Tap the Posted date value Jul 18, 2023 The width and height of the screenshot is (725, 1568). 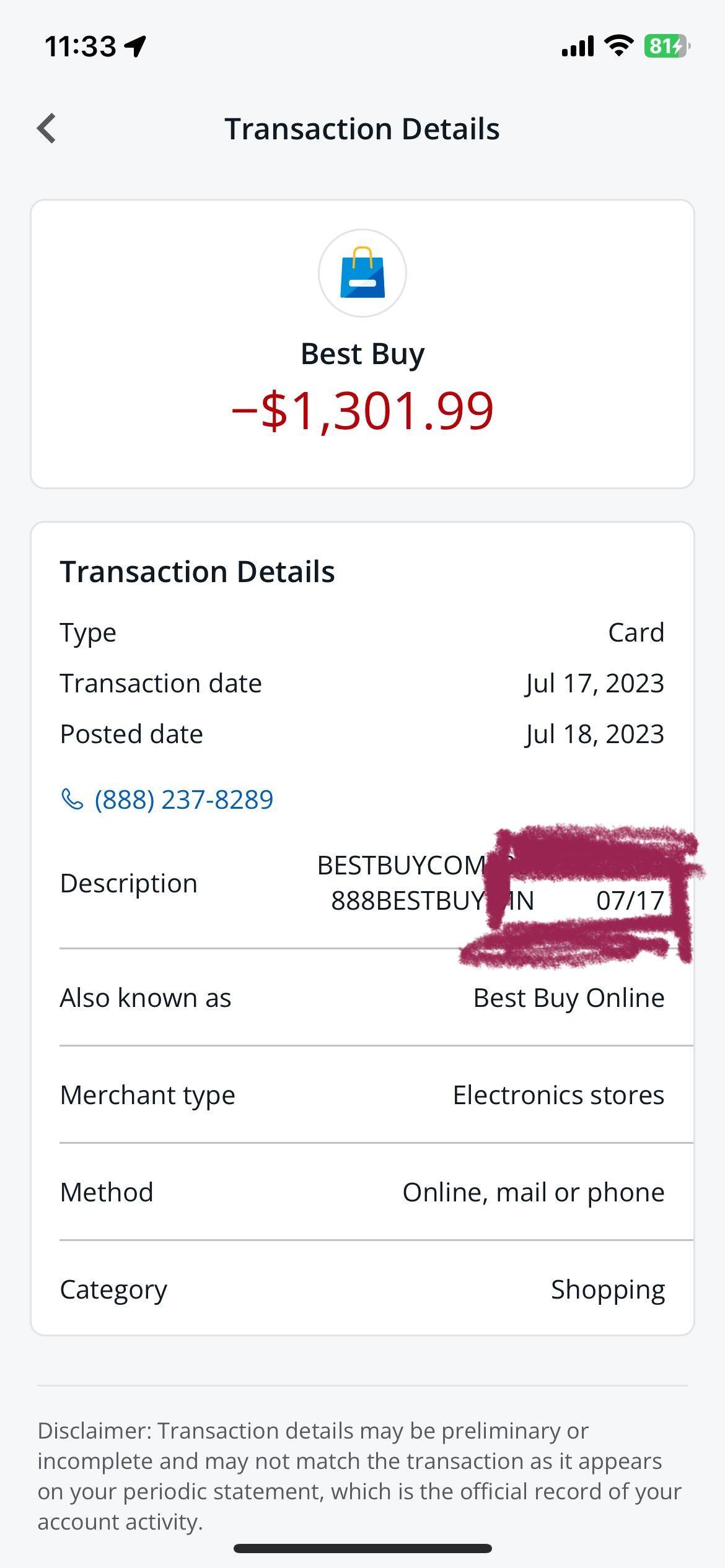point(594,734)
